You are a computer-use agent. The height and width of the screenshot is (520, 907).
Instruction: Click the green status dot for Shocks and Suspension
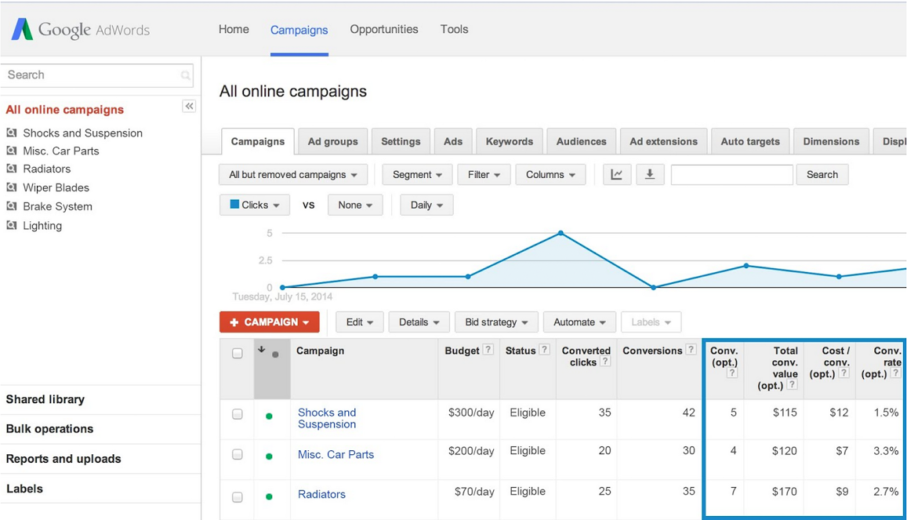point(269,416)
